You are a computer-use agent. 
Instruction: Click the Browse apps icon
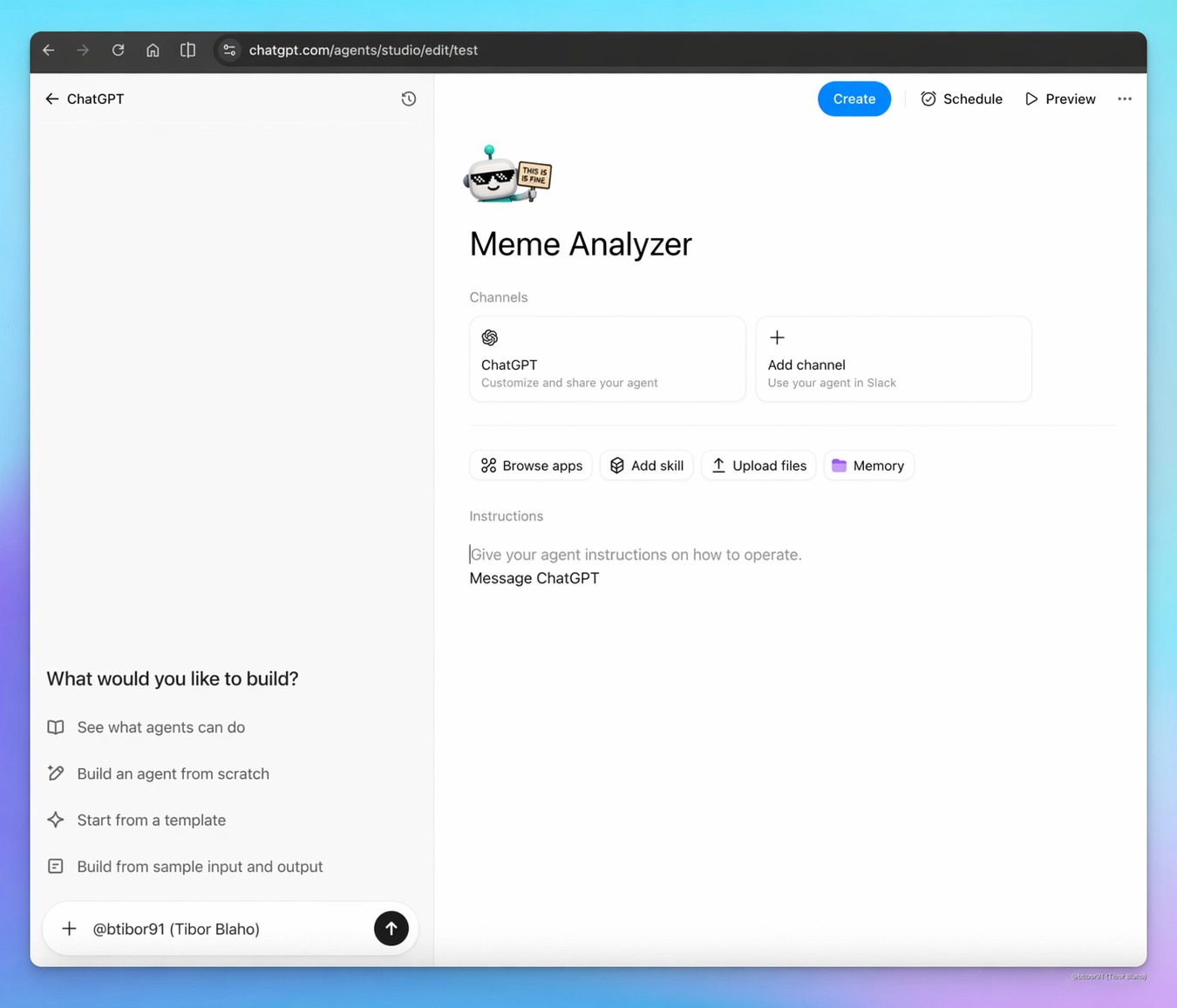tap(489, 465)
